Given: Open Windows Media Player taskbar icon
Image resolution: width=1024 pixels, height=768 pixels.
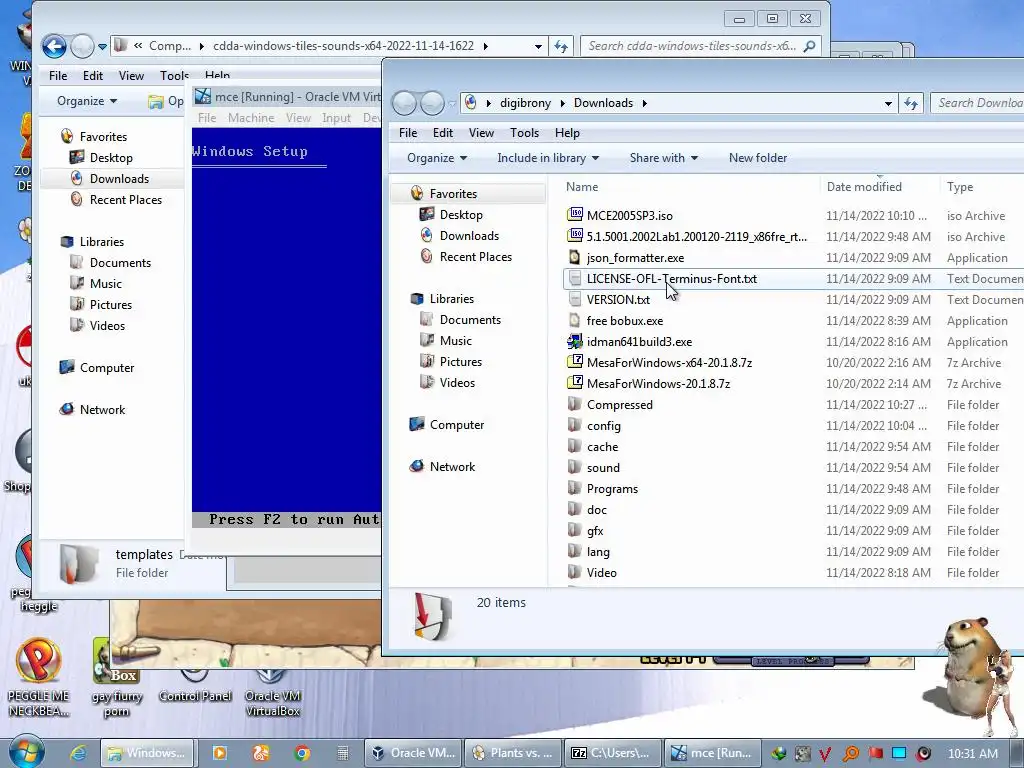Looking at the screenshot, I should pos(219,753).
